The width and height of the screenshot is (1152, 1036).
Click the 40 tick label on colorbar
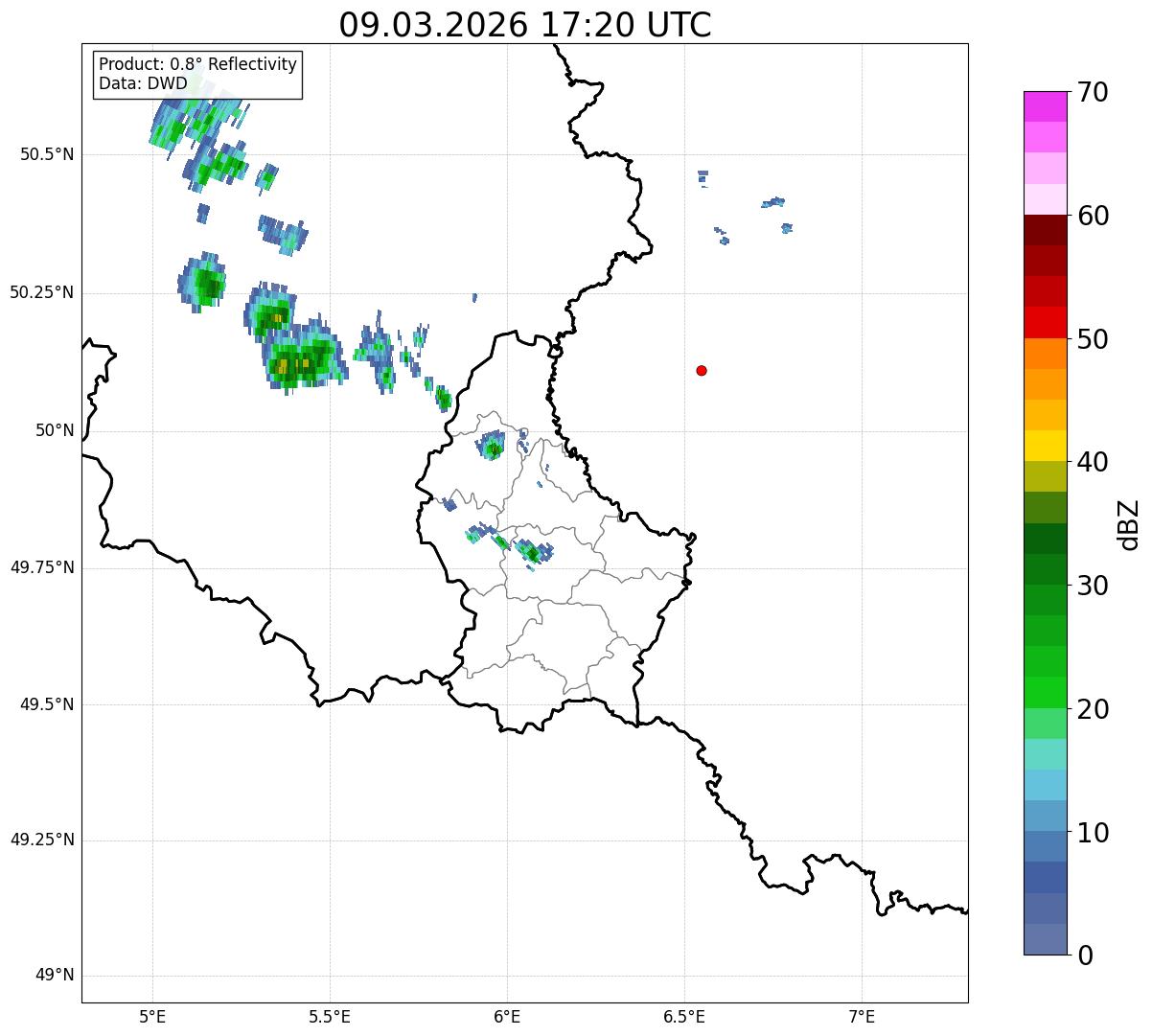1093,462
